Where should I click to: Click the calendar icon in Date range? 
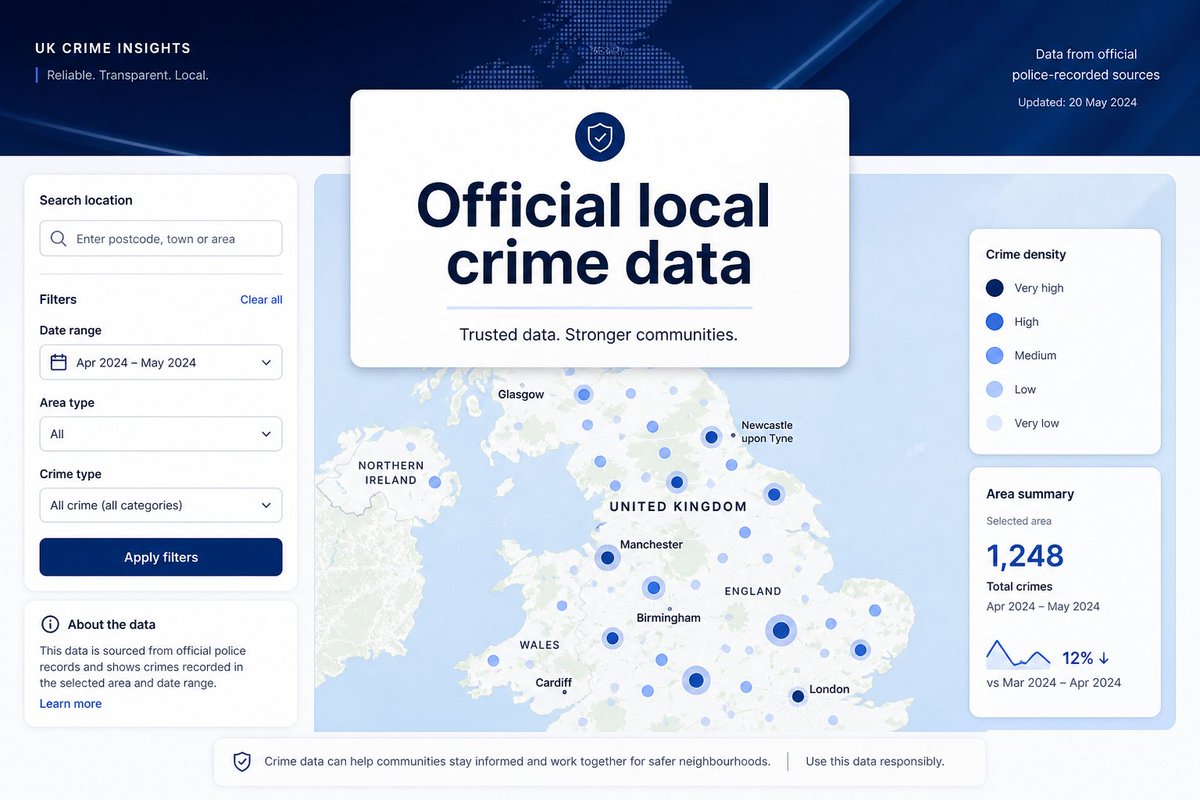click(x=59, y=362)
